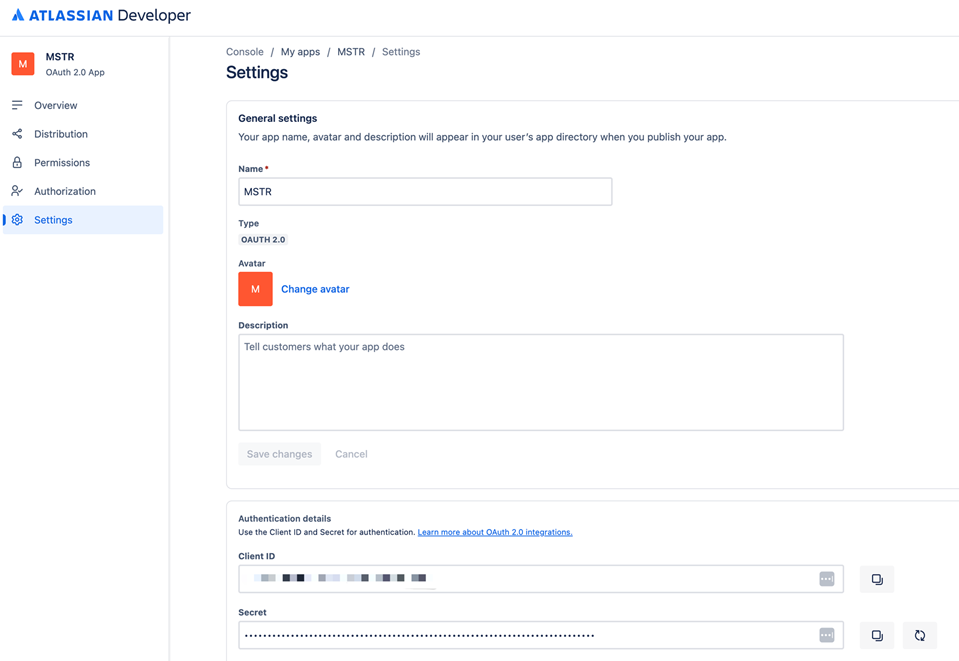Follow the Learn more about OAuth 2.0 link
This screenshot has width=959, height=661.
(x=494, y=532)
